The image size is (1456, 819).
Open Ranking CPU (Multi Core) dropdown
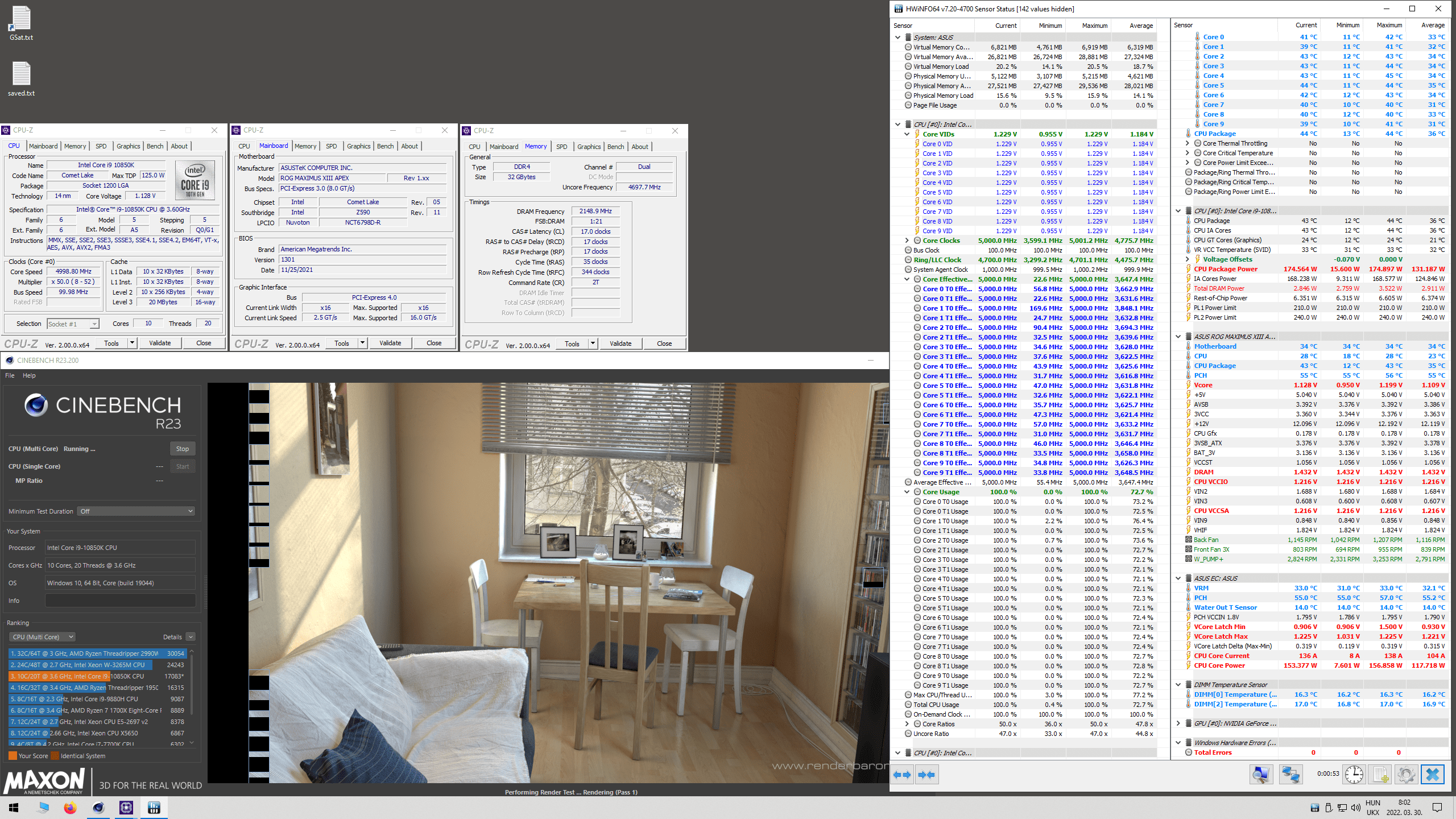pos(43,637)
